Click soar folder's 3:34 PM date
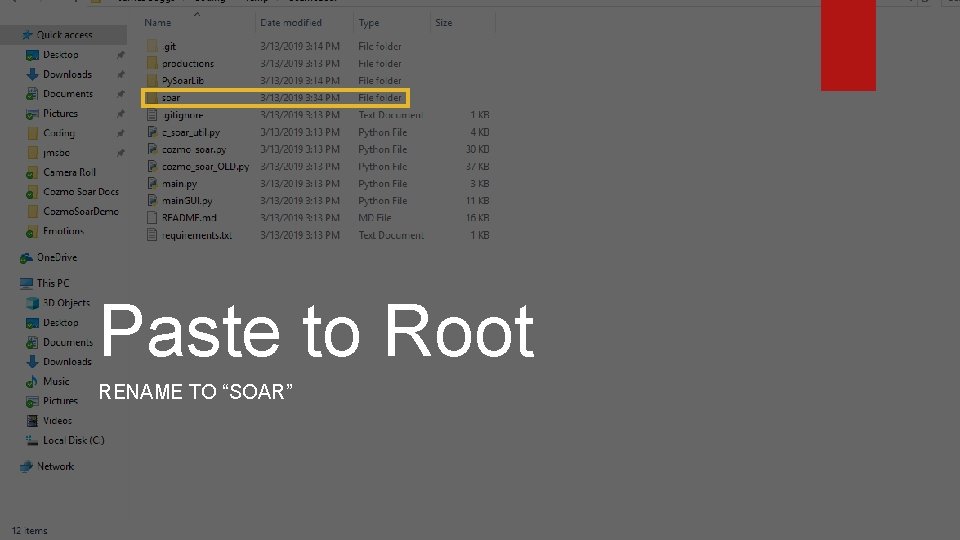This screenshot has width=960, height=540. click(300, 97)
